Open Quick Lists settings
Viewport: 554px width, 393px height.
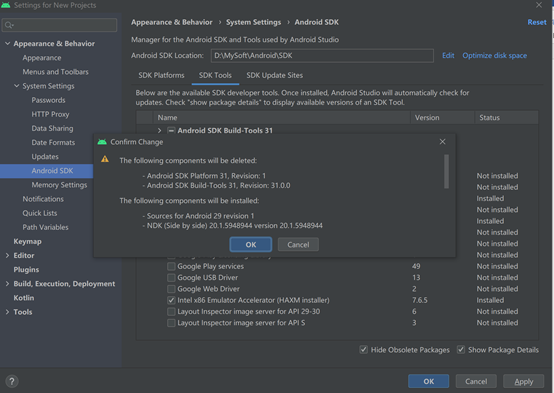click(40, 213)
